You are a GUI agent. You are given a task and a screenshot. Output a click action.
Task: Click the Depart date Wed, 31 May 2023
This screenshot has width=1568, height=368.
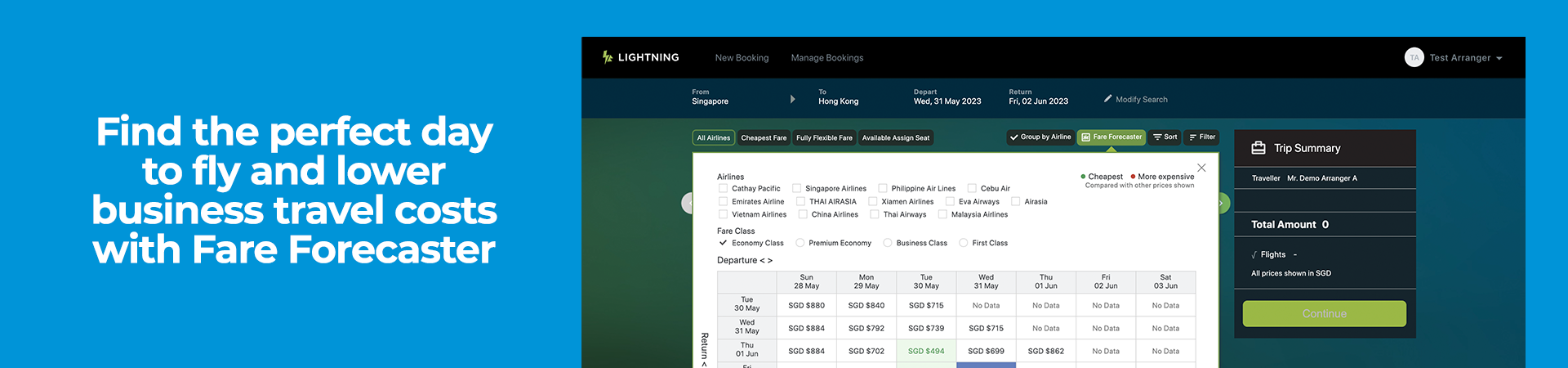pyautogui.click(x=947, y=97)
